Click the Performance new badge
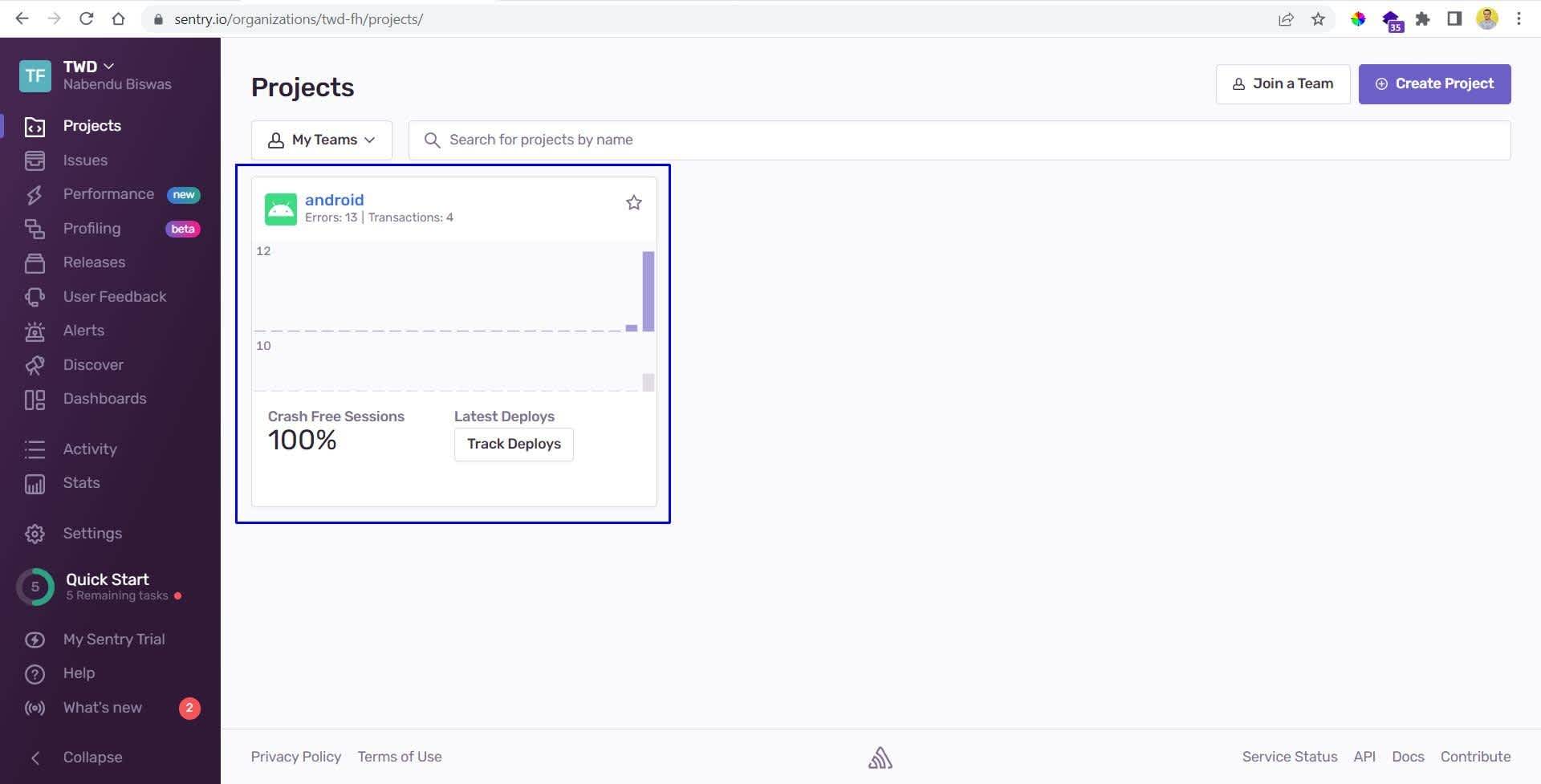 click(184, 195)
